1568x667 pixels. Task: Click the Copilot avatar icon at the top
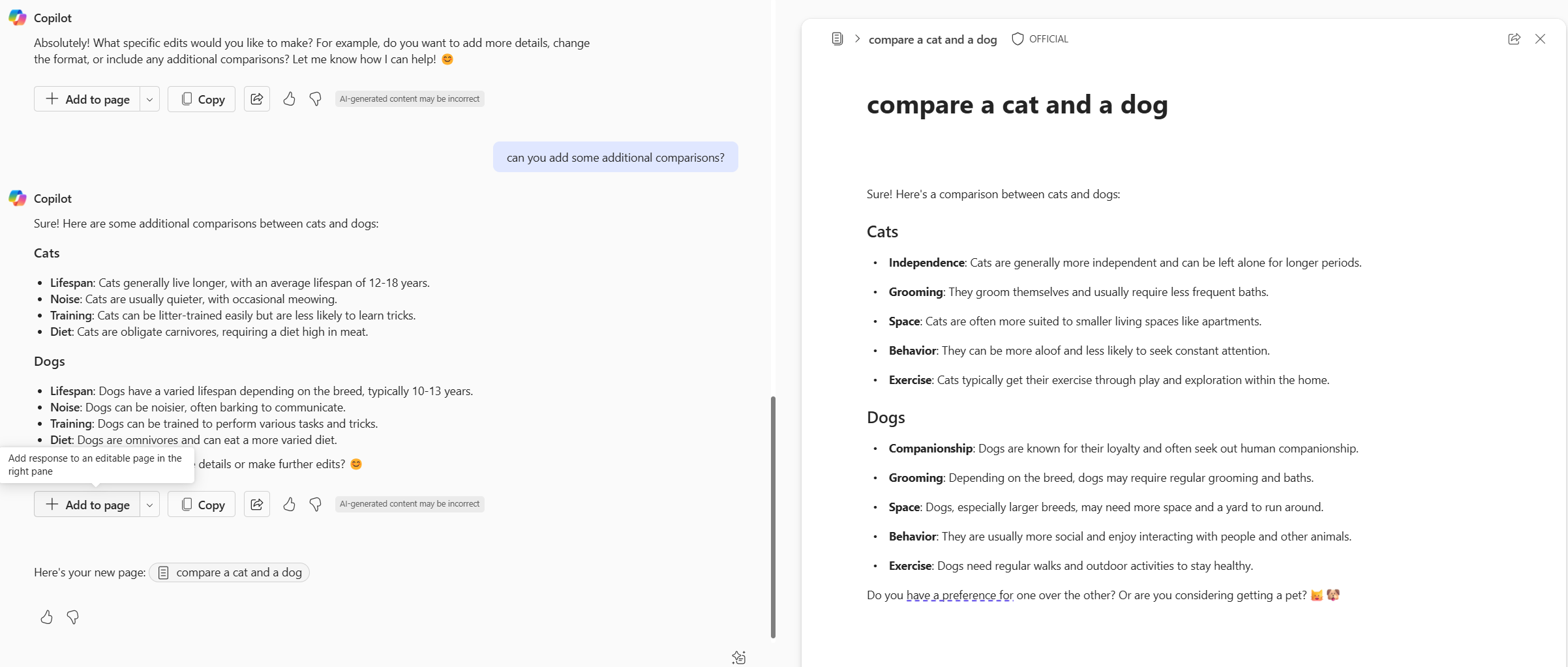[17, 18]
